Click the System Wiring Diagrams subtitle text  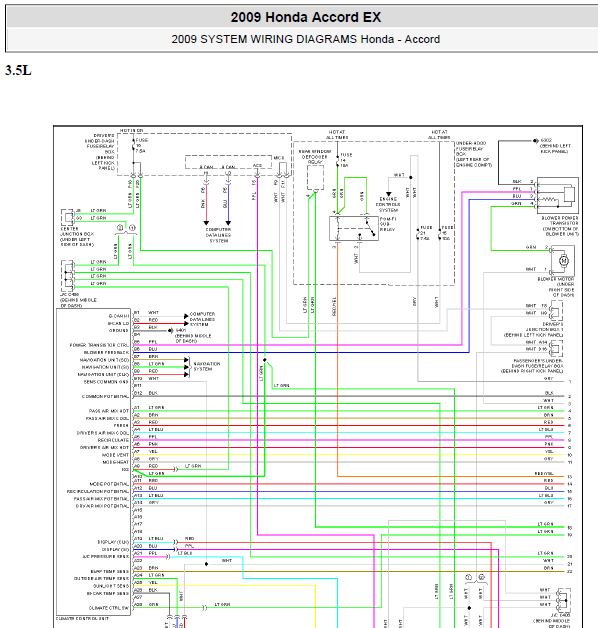click(x=306, y=39)
